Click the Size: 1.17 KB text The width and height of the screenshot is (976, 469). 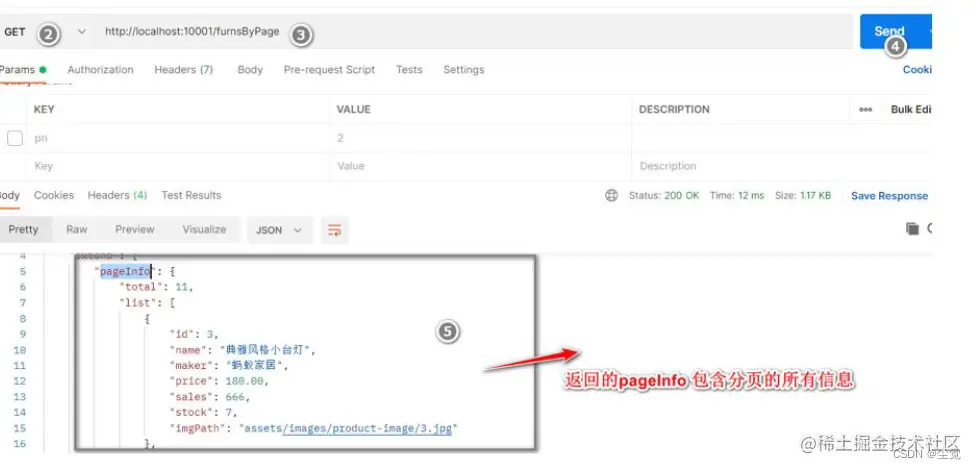coord(803,196)
